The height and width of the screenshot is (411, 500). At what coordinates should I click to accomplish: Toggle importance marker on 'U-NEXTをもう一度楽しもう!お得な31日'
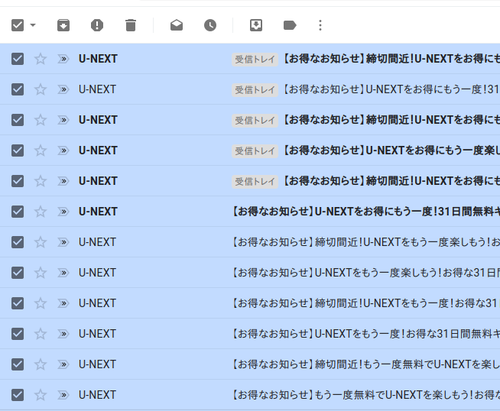tap(63, 273)
